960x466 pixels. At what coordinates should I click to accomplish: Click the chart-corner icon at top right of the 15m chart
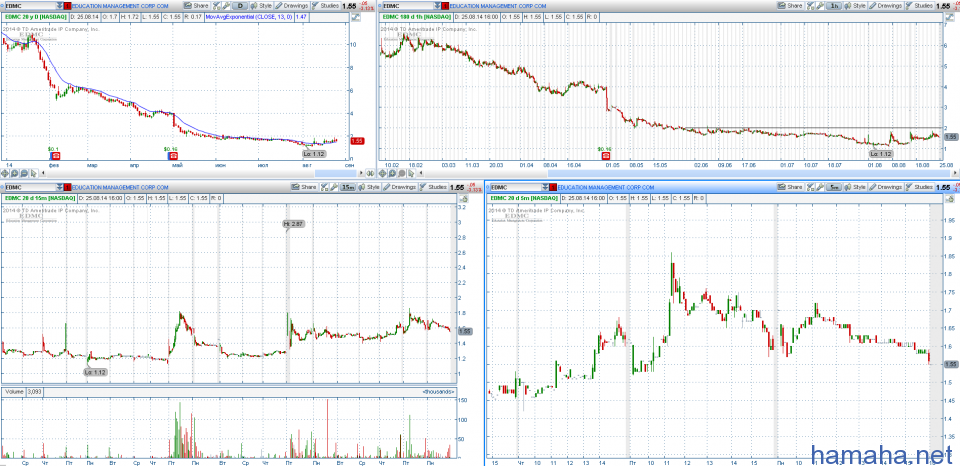464,199
